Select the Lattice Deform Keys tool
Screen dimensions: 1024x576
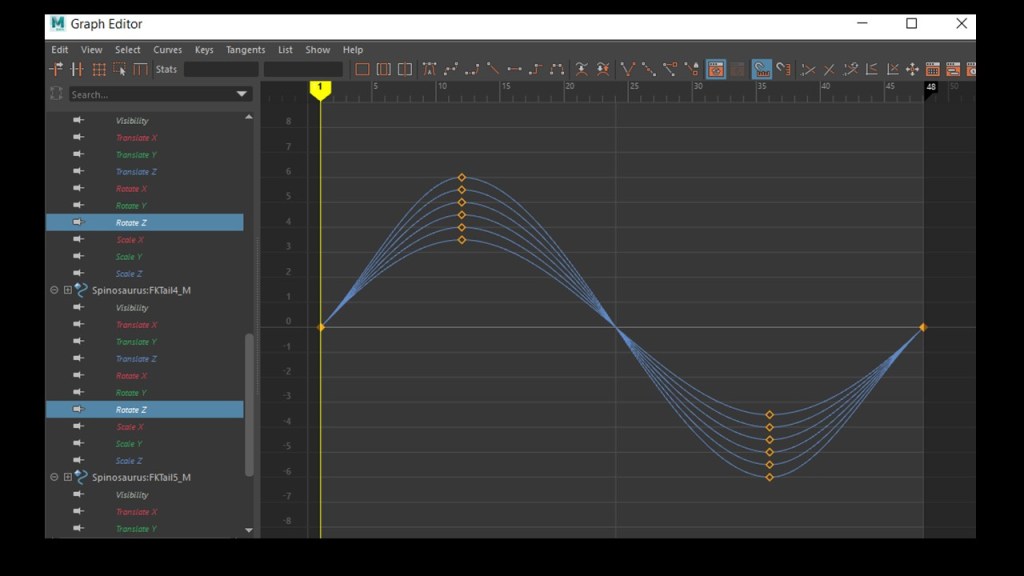pyautogui.click(x=99, y=70)
